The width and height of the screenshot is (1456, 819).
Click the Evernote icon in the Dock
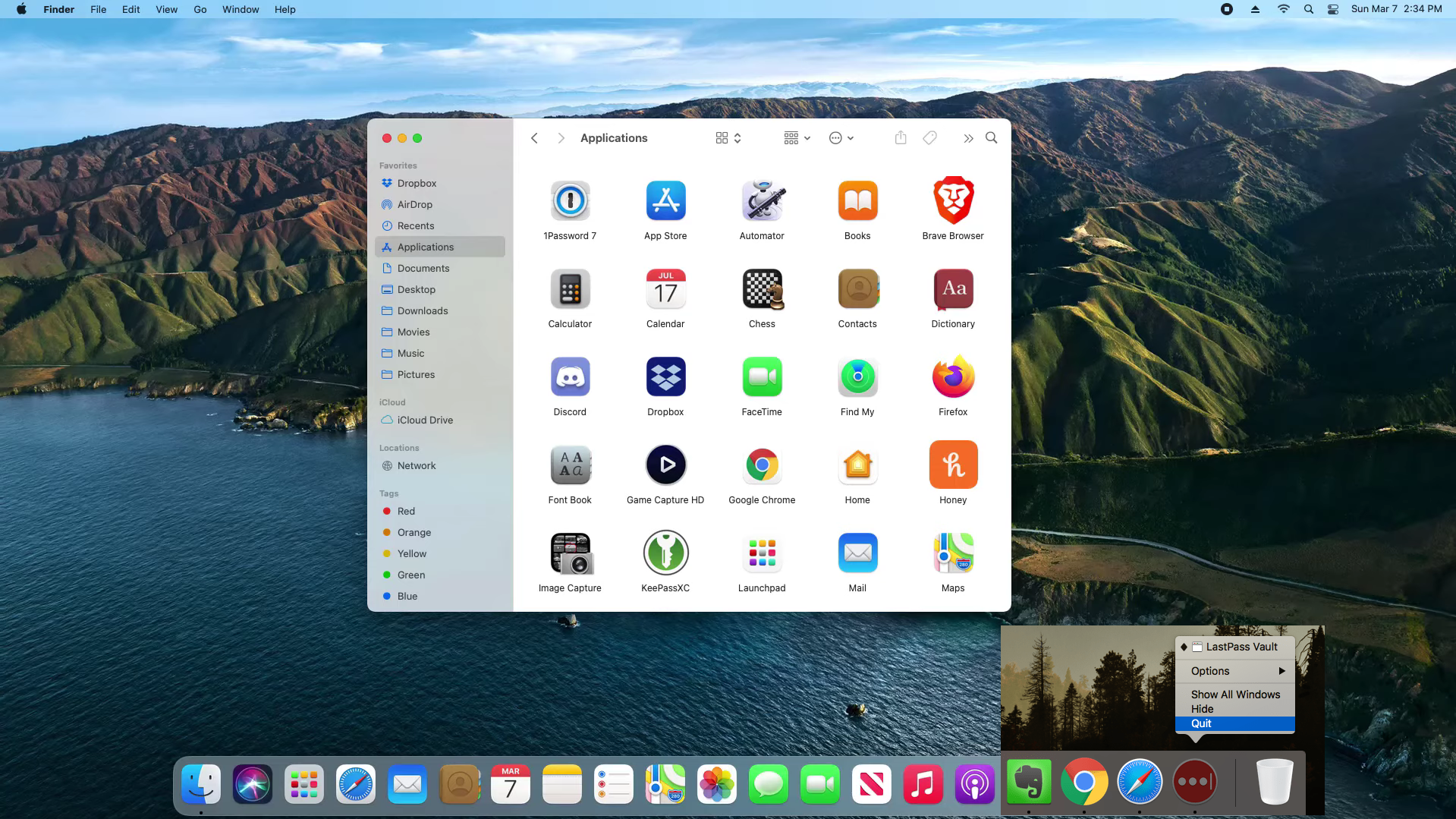pos(1029,783)
